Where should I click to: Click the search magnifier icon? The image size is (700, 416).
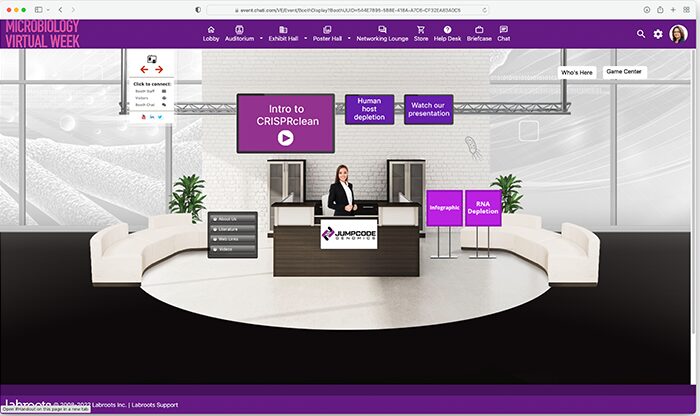(641, 33)
